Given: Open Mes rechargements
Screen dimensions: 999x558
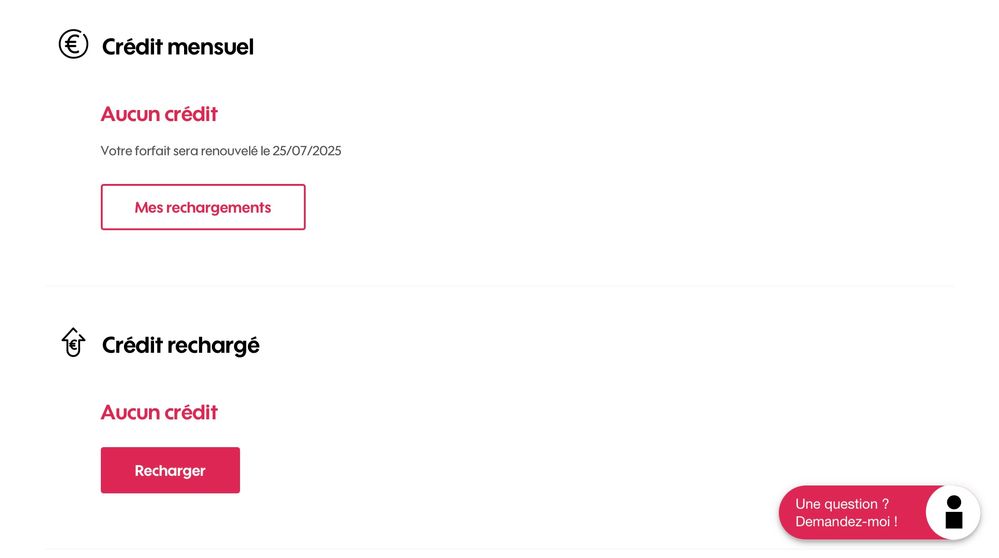Looking at the screenshot, I should pos(203,207).
